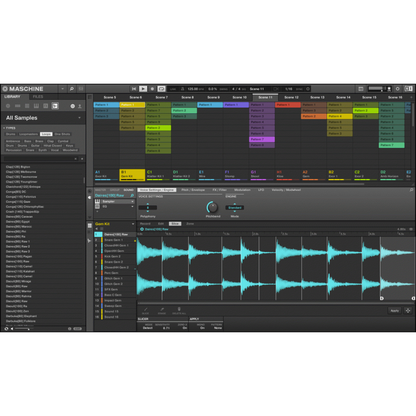The image size is (416, 416).
Task: Select the Scene 14 column header
Action: 343,97
